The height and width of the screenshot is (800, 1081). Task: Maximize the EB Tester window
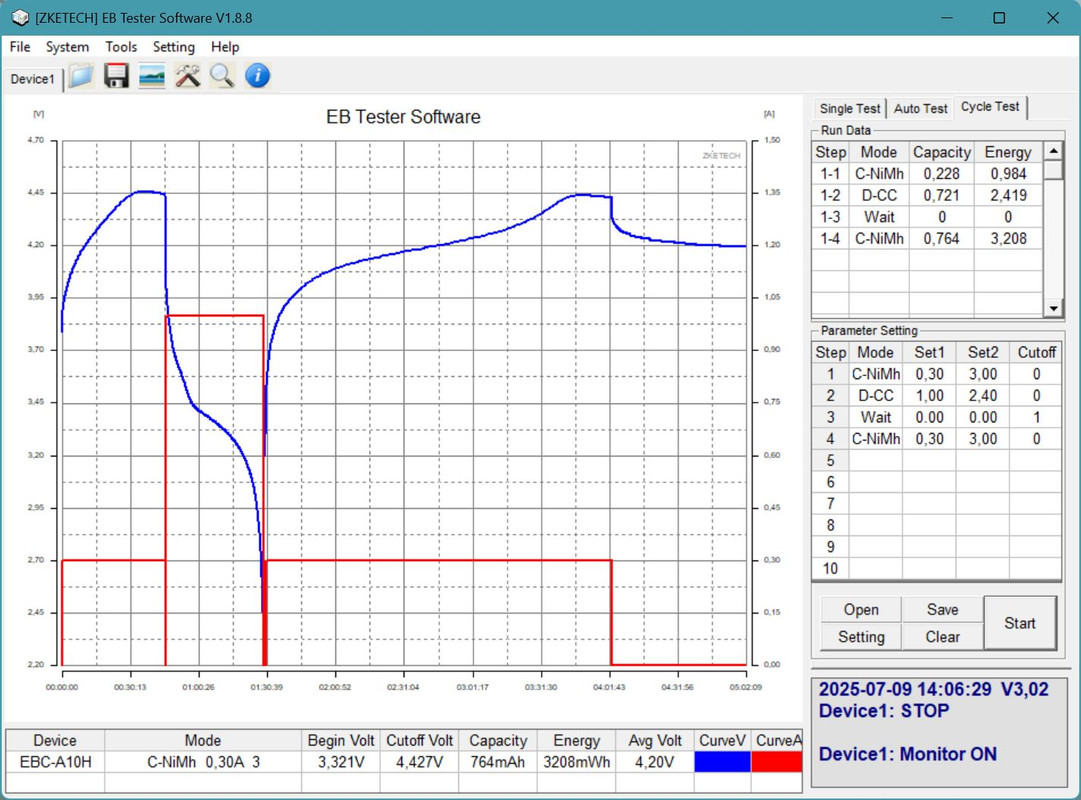(x=999, y=18)
